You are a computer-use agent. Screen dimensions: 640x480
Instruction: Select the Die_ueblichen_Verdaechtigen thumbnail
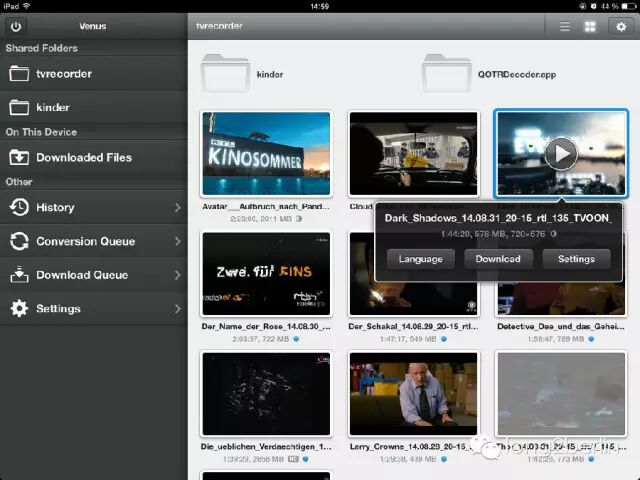pyautogui.click(x=267, y=394)
